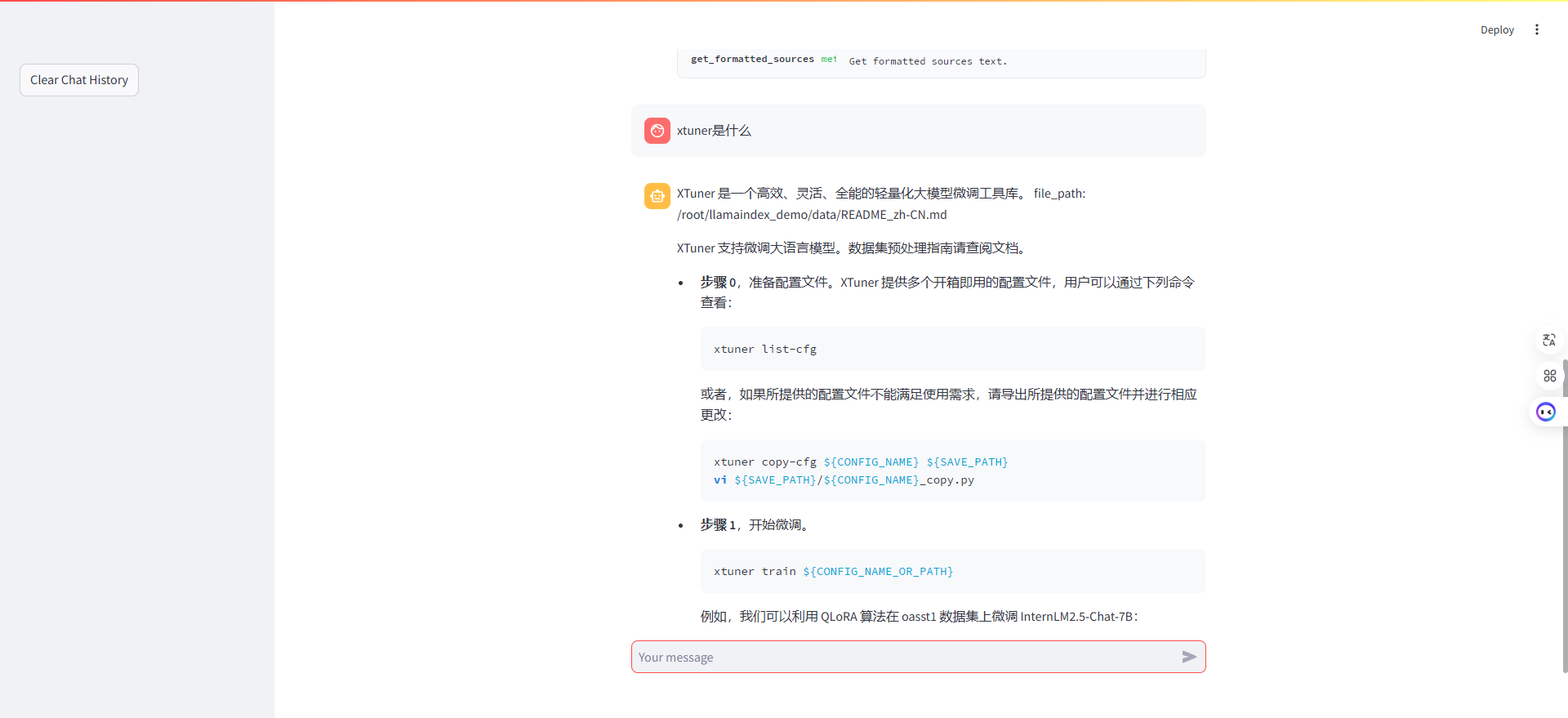Click the xtuner copy-cfg command line
The height and width of the screenshot is (718, 1568).
click(861, 462)
